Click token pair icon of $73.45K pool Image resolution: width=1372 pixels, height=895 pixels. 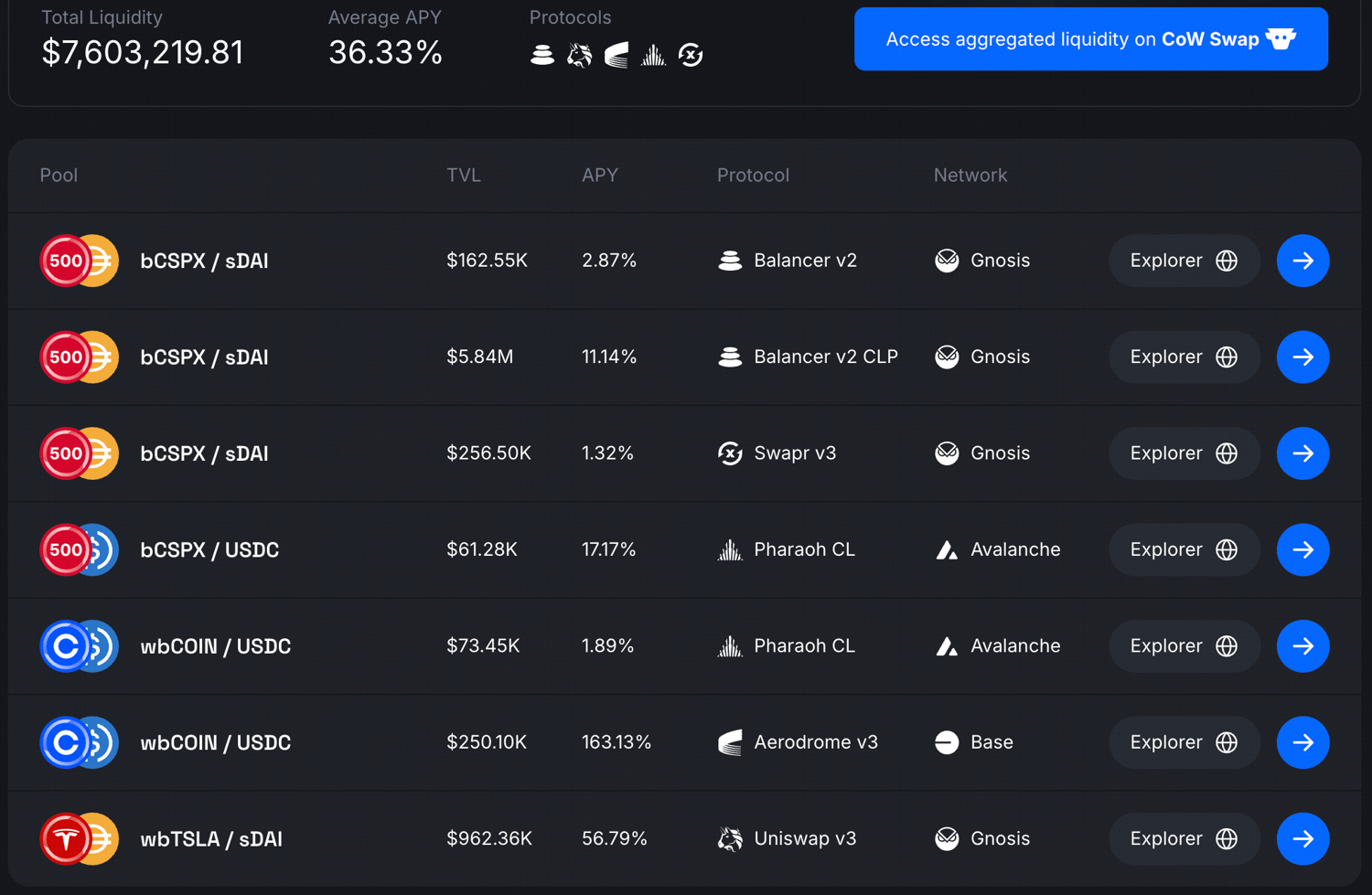(x=80, y=646)
